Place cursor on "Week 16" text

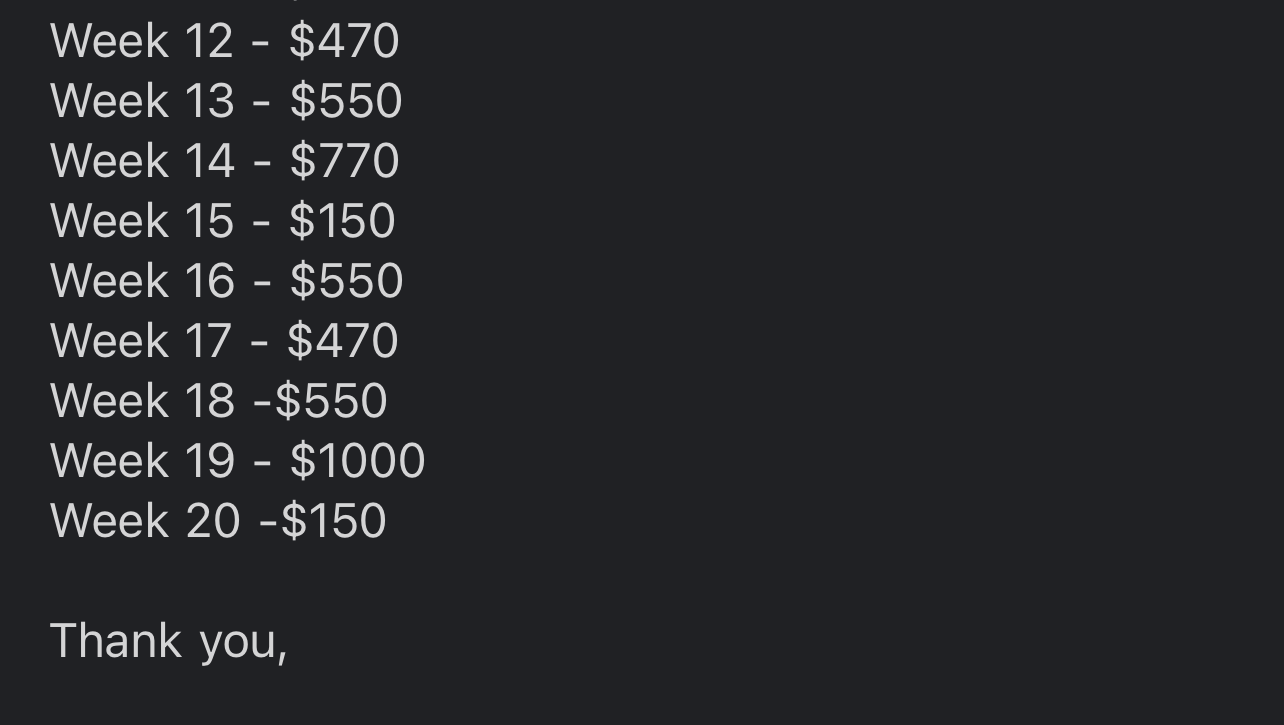[141, 282]
